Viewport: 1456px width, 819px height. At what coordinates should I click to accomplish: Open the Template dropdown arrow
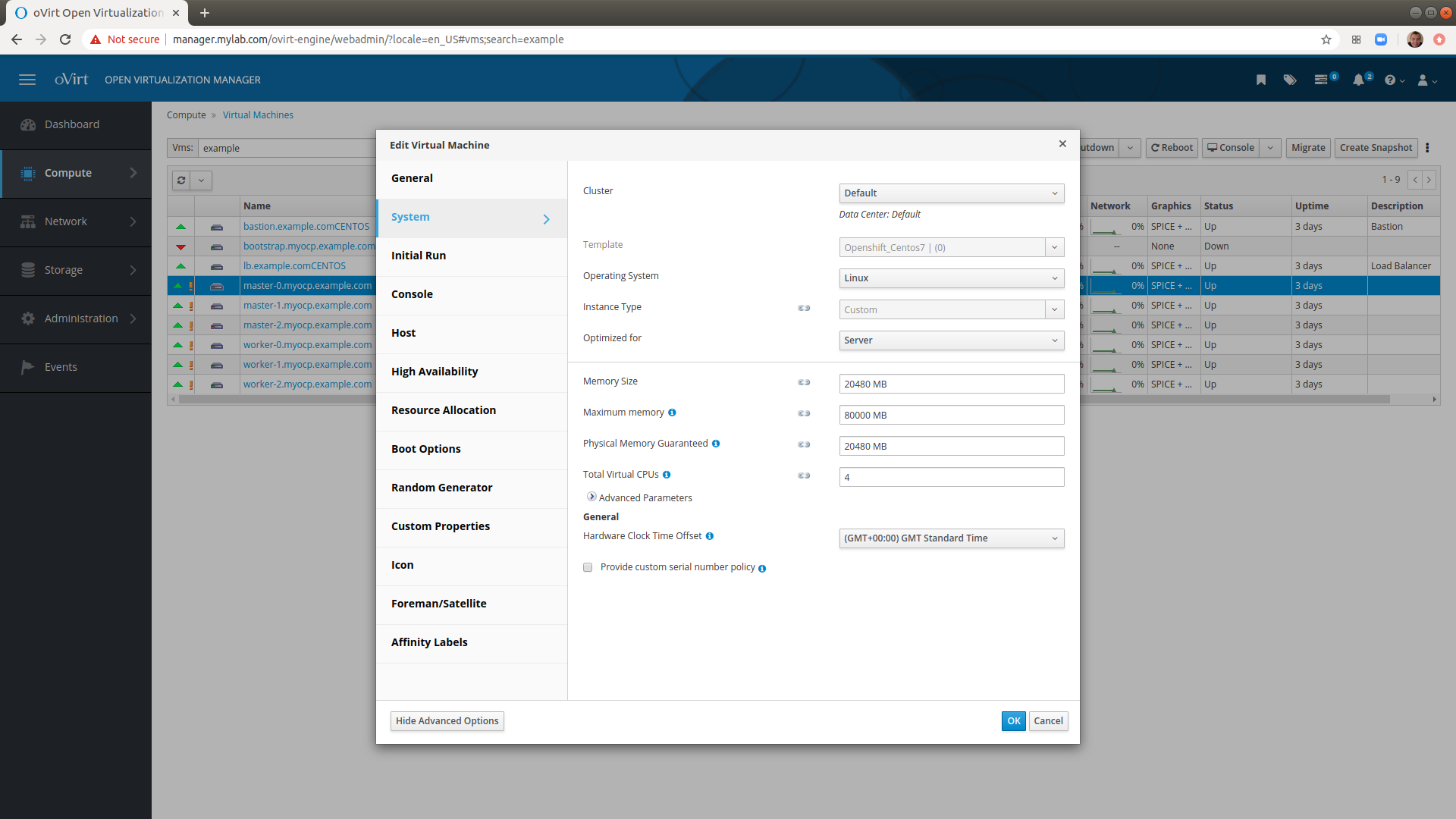(x=1054, y=247)
